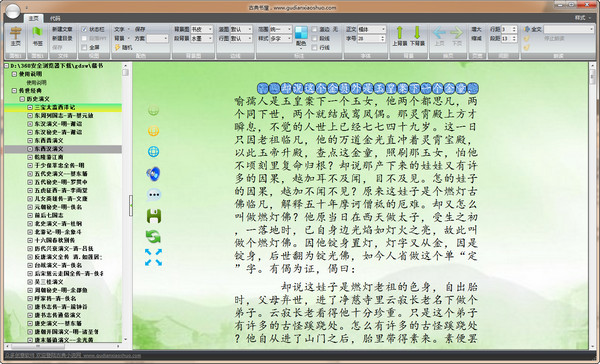
Task: Open the speech bubble comment icon
Action: tap(154, 195)
